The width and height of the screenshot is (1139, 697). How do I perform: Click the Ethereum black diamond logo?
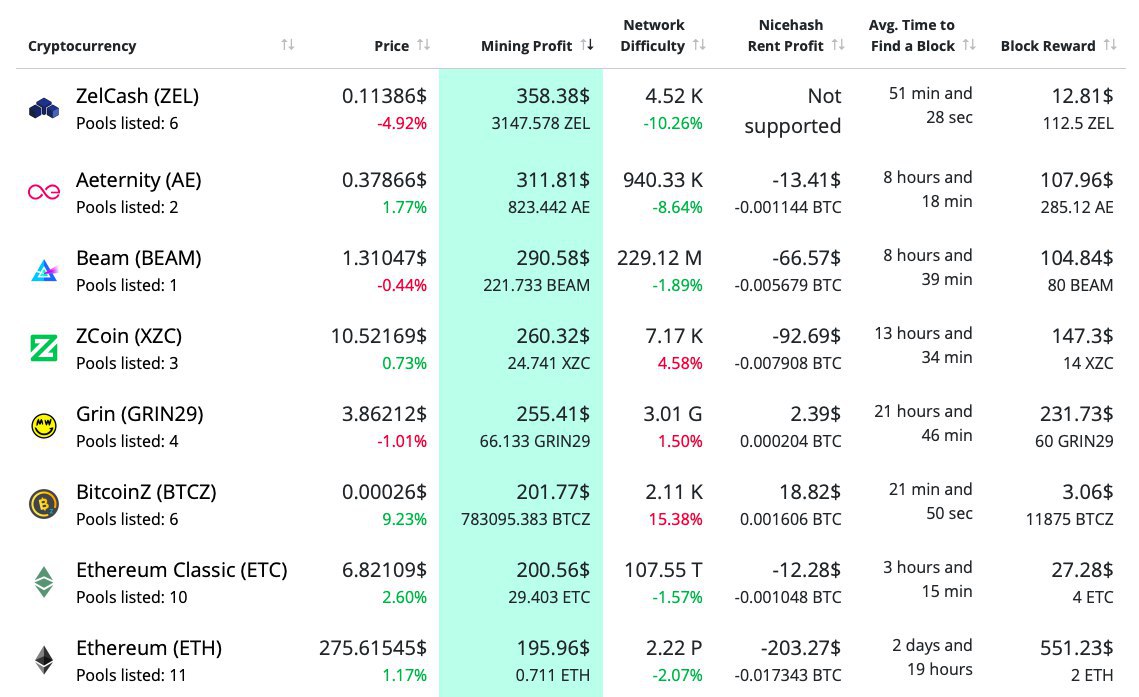(x=44, y=659)
